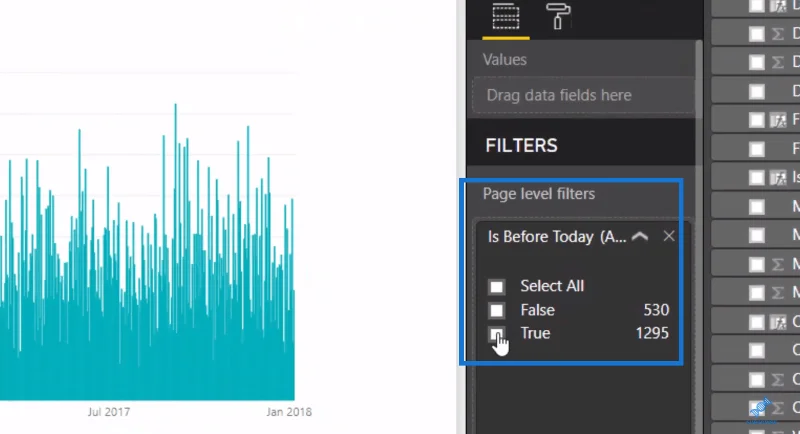800x434 pixels.
Task: Remove the Is Before Today filter
Action: [x=669, y=236]
